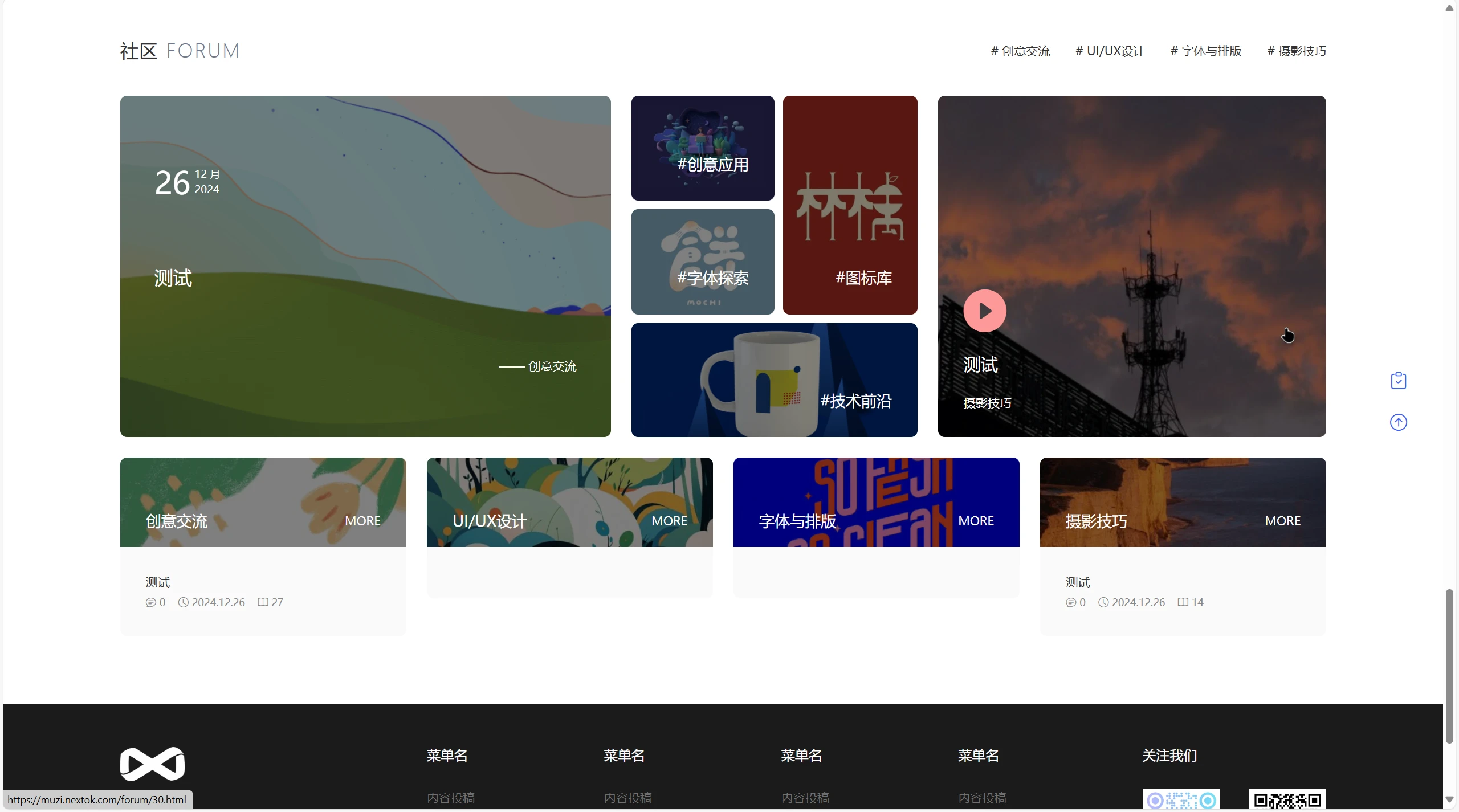Open the #图标库 category card
Viewport: 1459px width, 812px height.
coord(850,205)
